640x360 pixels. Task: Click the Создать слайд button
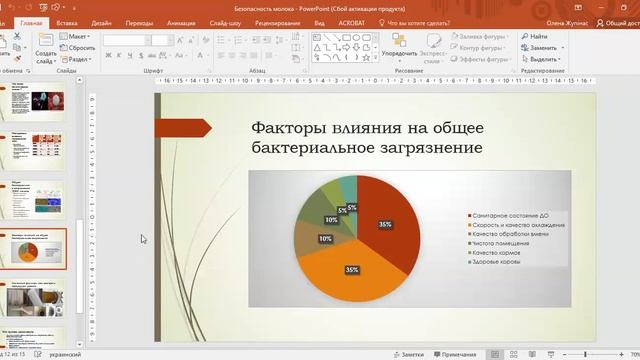click(x=46, y=49)
